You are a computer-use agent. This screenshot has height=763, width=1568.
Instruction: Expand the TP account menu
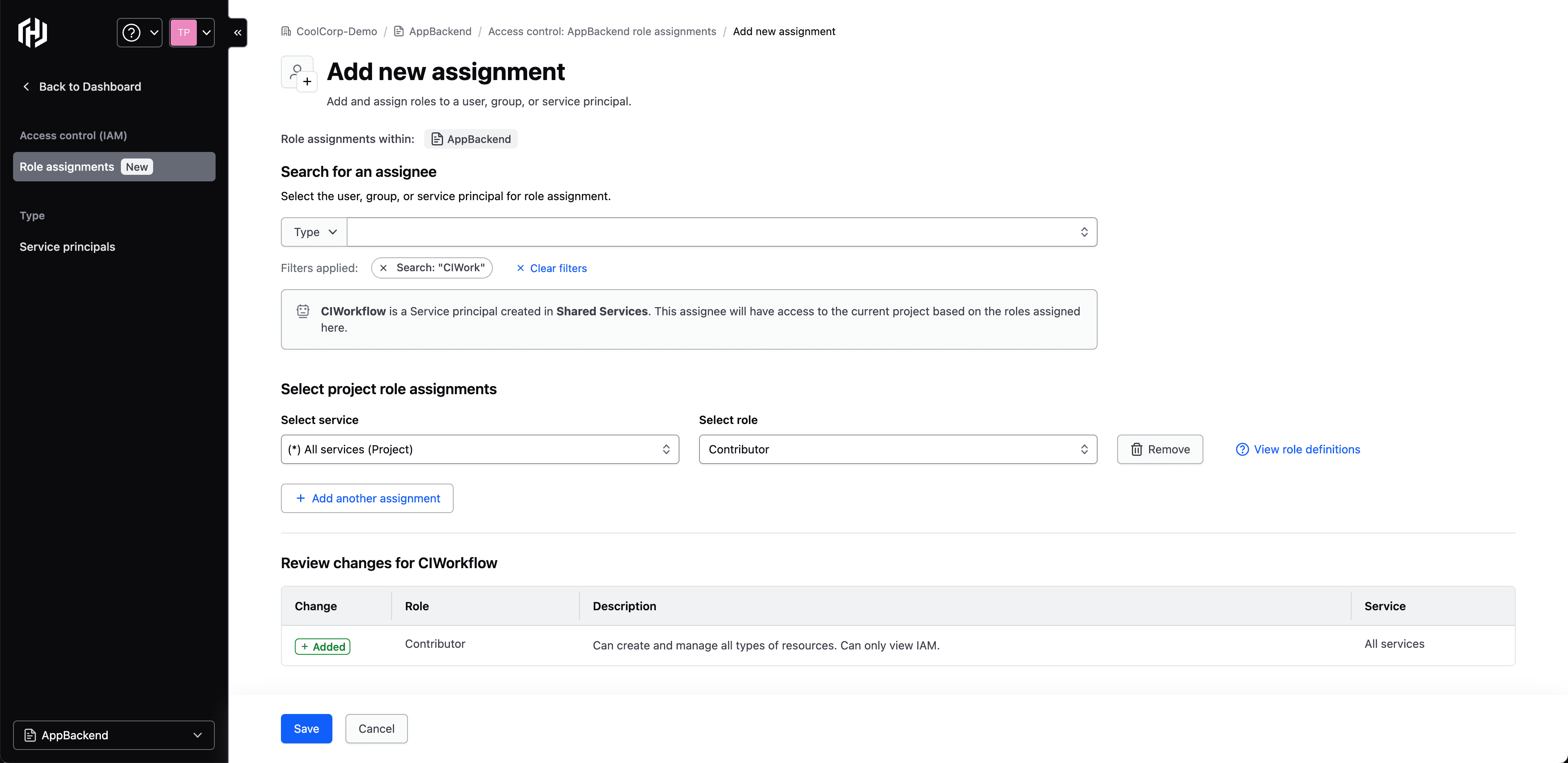[192, 32]
